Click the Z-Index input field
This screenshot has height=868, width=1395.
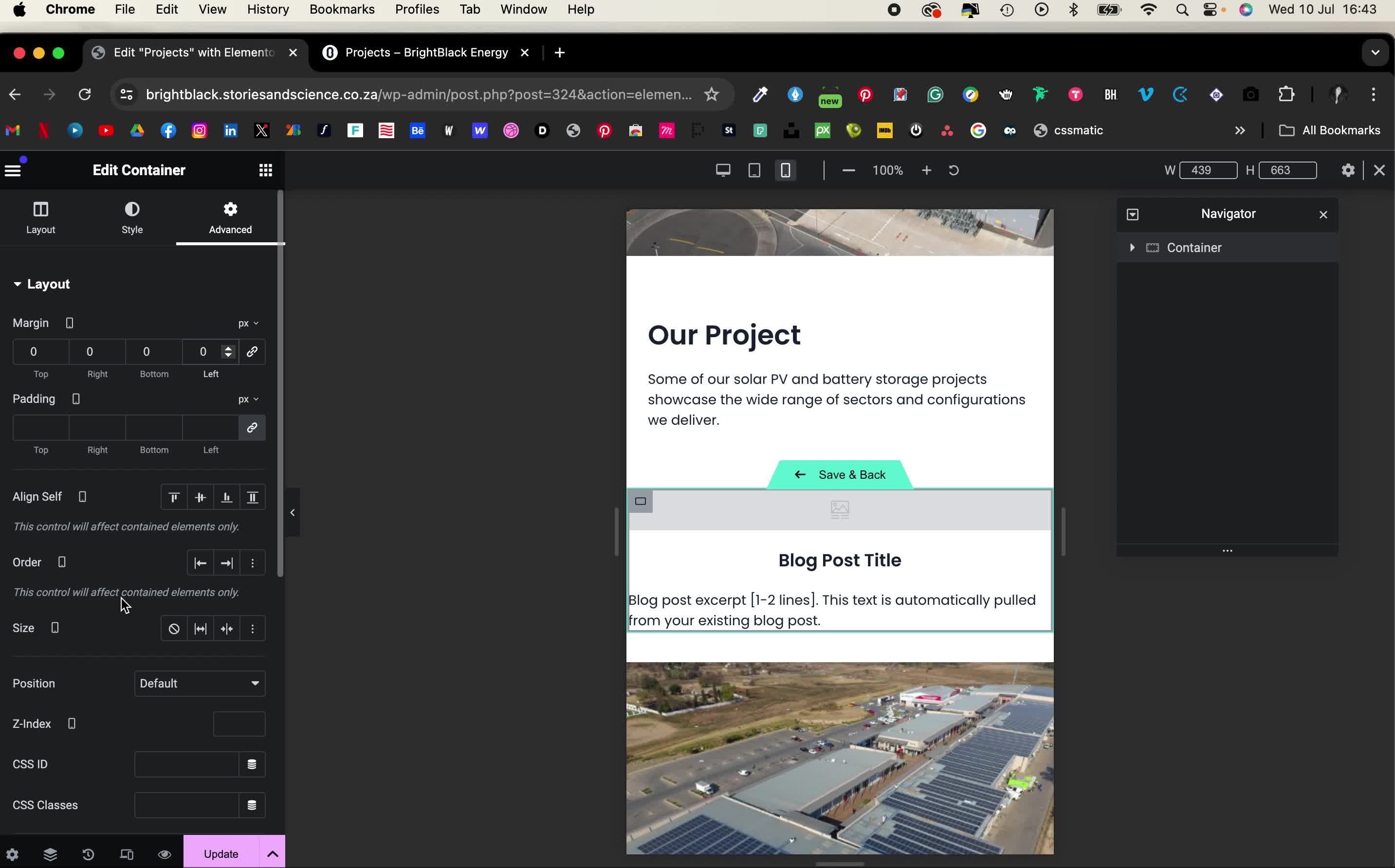click(239, 724)
